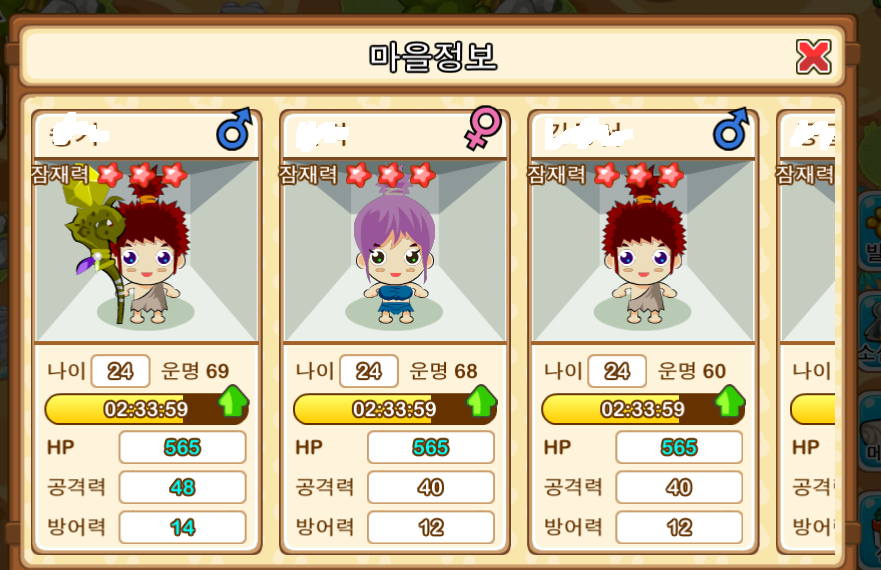
Task: Click the blue male symbol on third card
Action: click(731, 129)
